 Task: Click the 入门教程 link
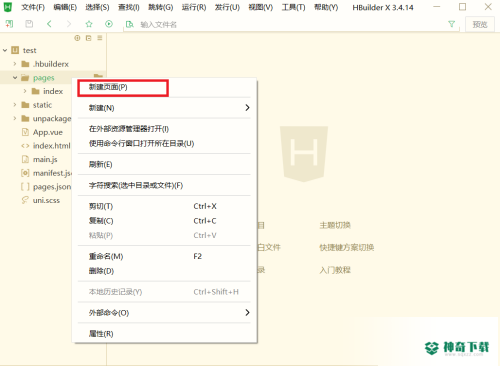(x=335, y=270)
